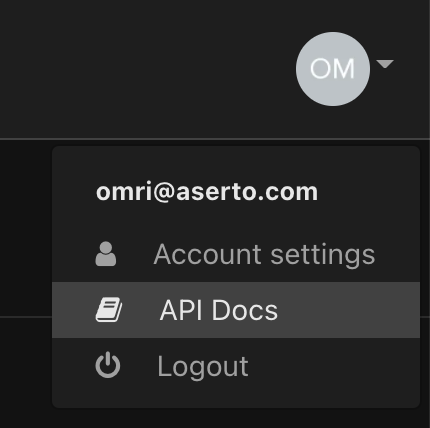Open Account settings from the user menu
This screenshot has height=428, width=430.
(236, 254)
